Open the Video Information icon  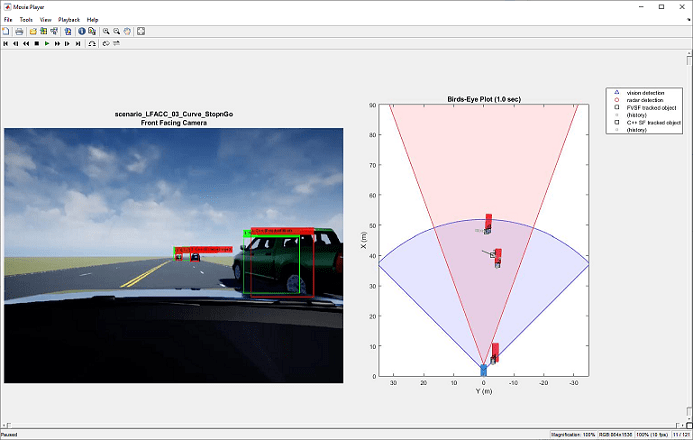81,31
